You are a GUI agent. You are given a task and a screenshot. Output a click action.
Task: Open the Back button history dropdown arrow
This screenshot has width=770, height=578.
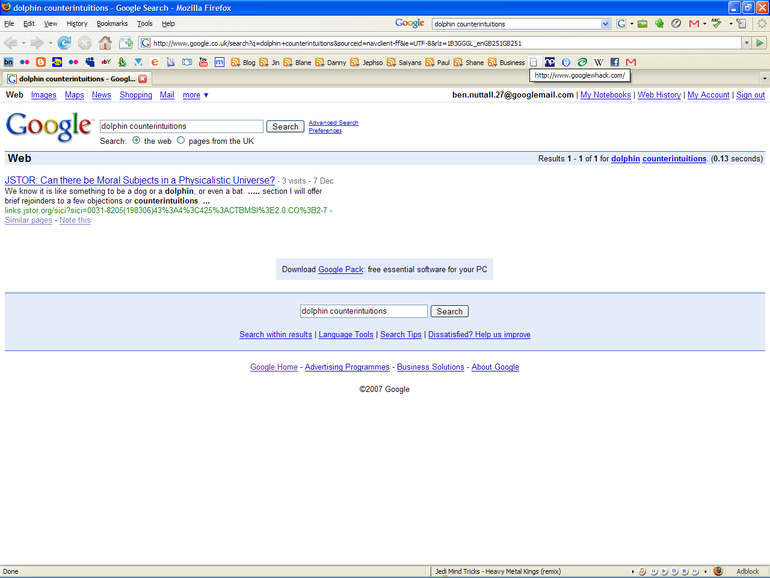24,43
